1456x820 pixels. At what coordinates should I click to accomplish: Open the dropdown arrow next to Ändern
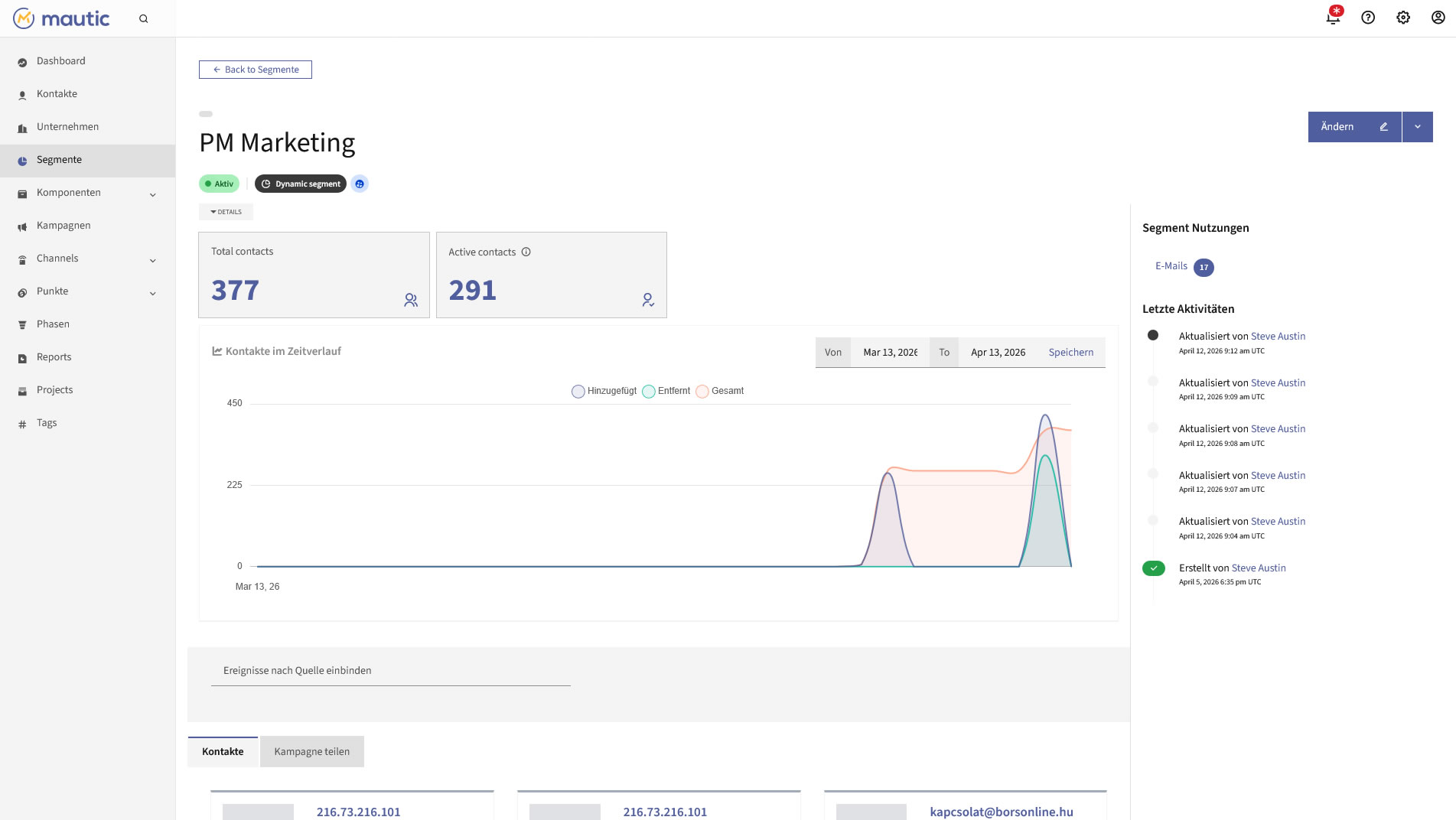coord(1417,127)
